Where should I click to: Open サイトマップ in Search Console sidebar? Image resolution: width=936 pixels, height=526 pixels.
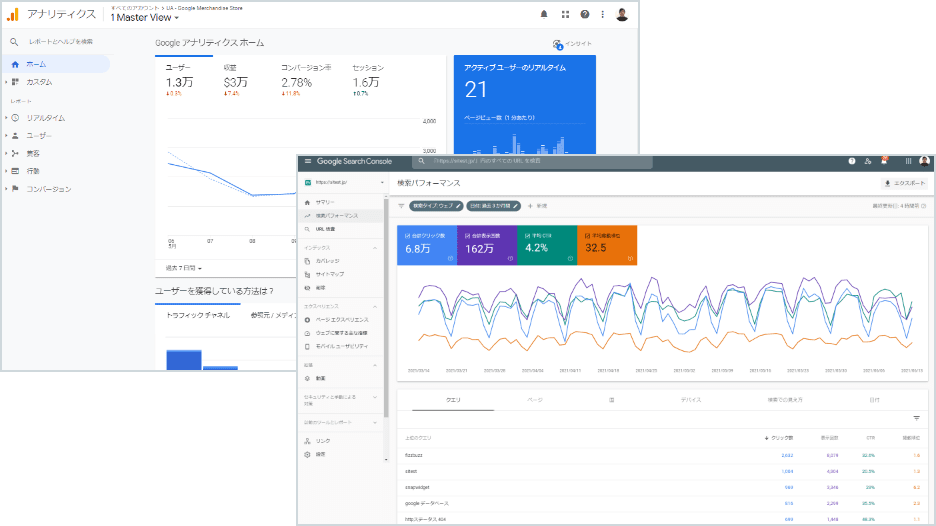click(x=329, y=273)
